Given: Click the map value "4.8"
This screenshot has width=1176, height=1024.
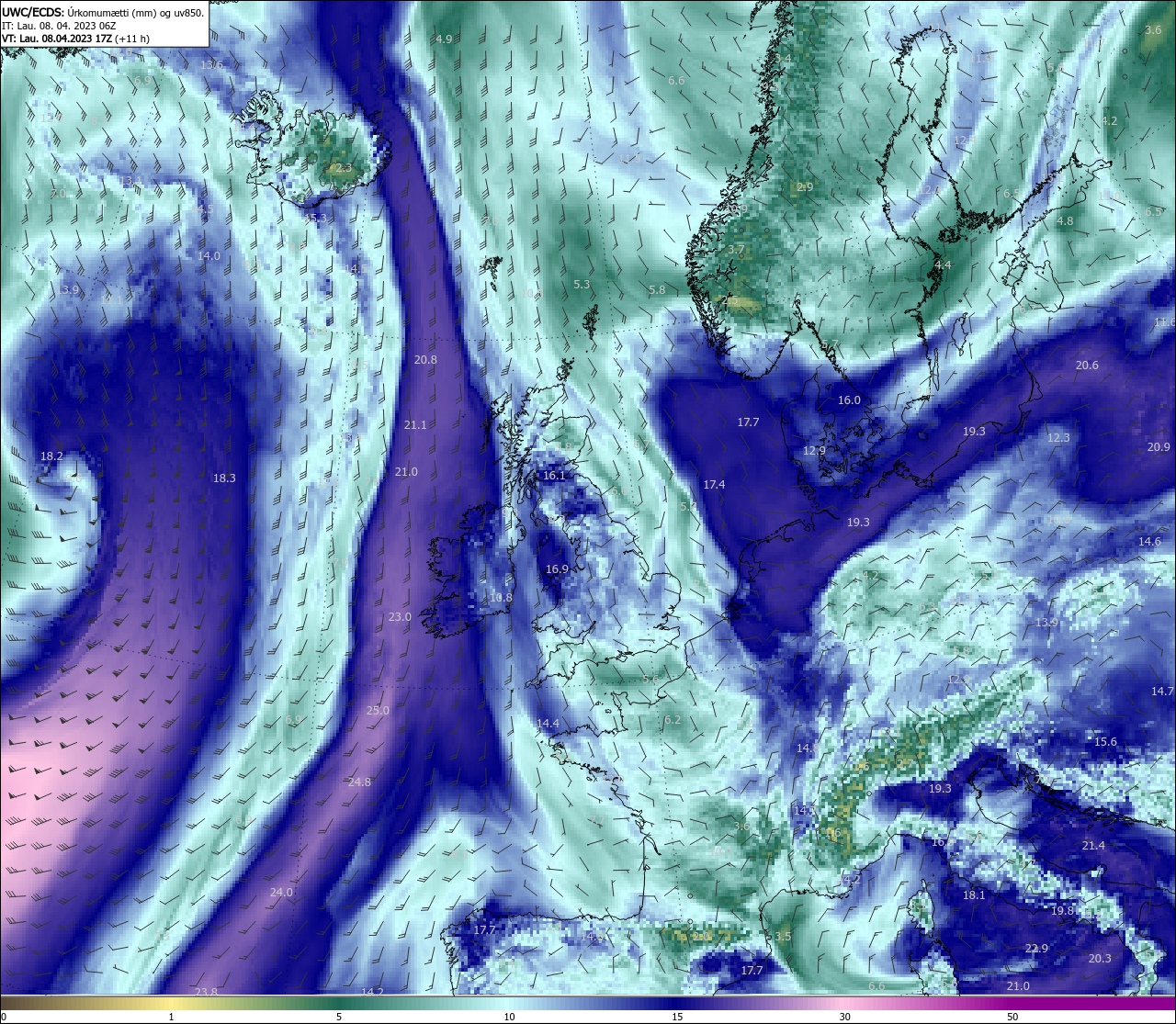Looking at the screenshot, I should click(1065, 221).
